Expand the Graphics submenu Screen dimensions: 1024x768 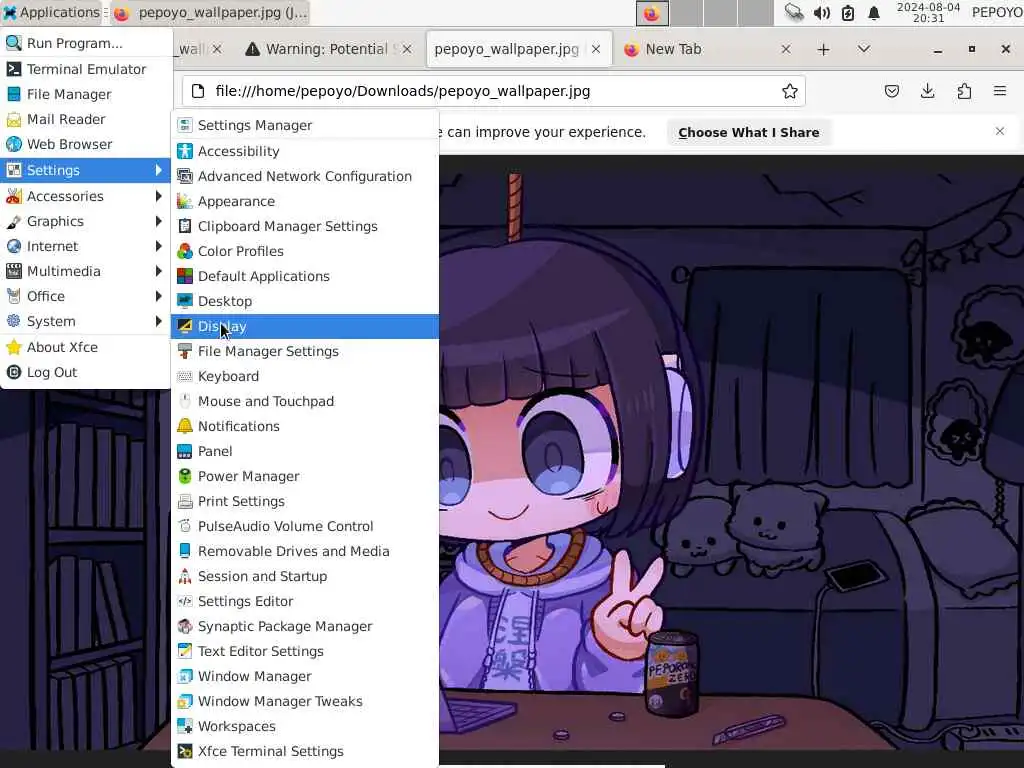(x=85, y=221)
